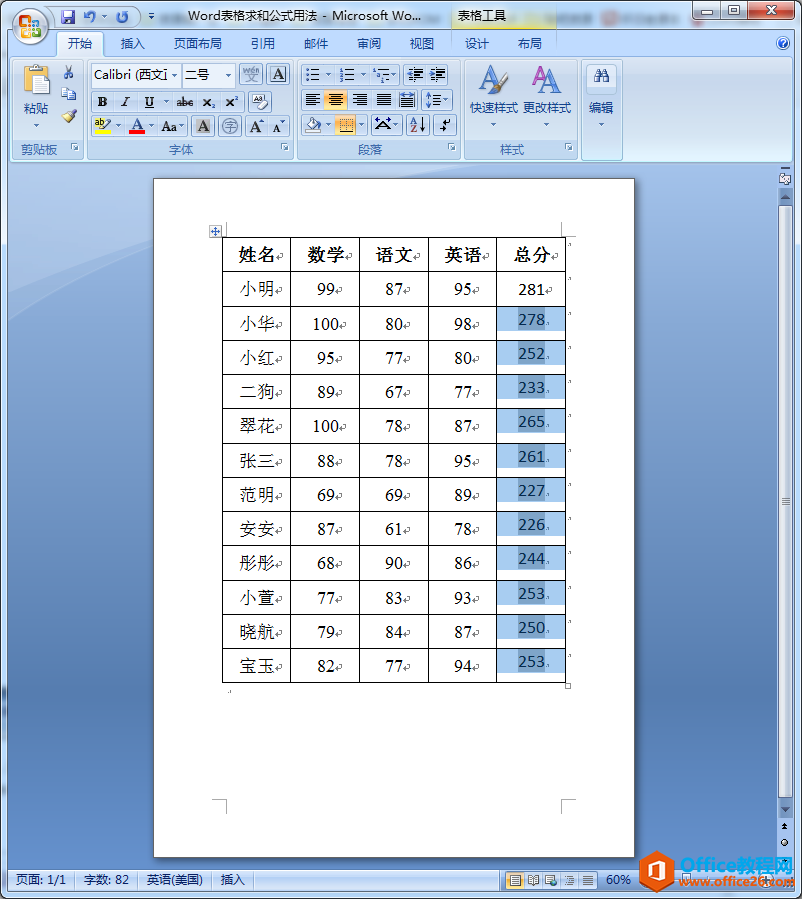Open table tools 设计 tab
802x899 pixels.
pyautogui.click(x=476, y=44)
